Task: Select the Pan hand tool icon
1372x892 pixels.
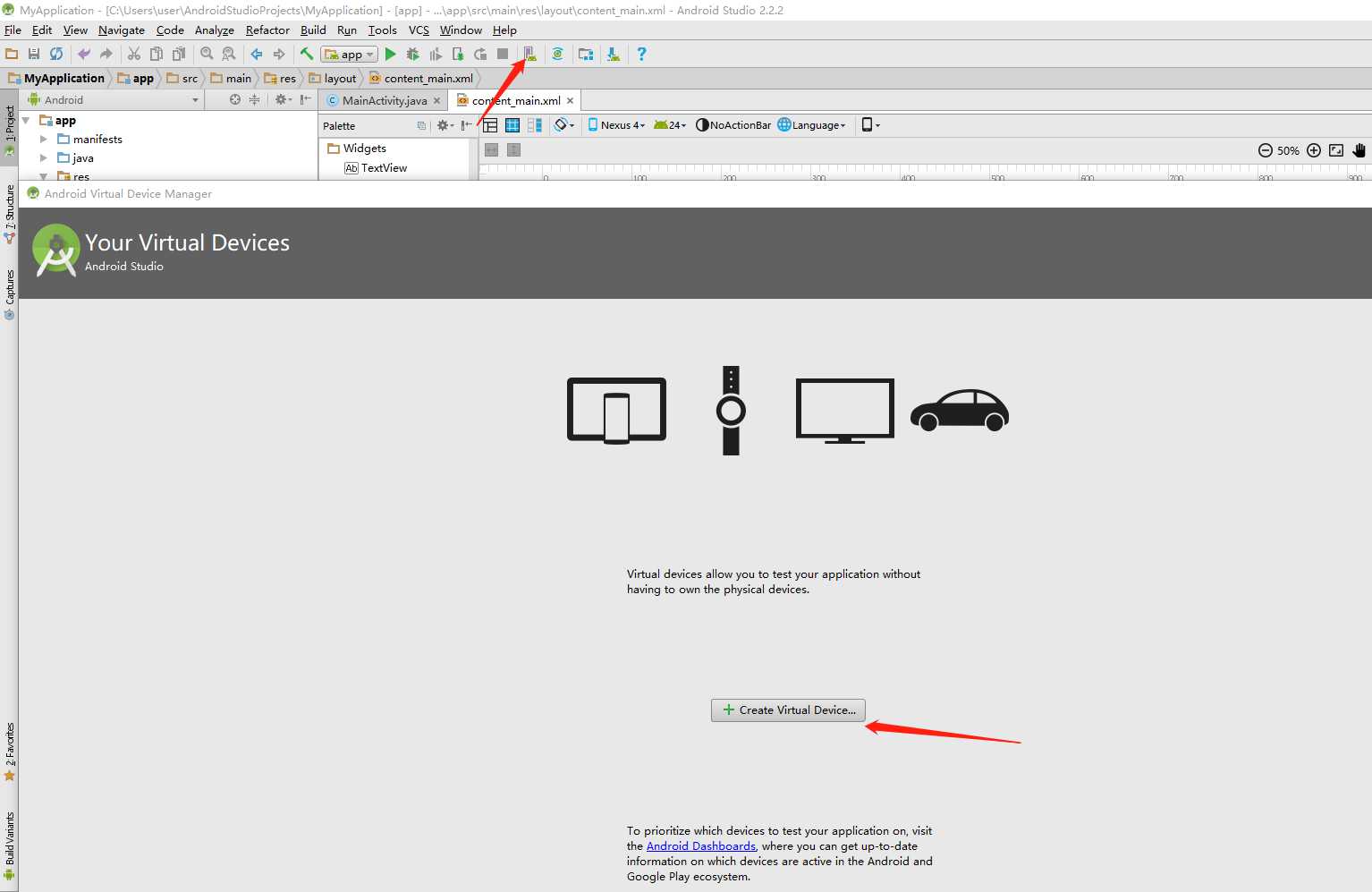Action: [x=1359, y=150]
